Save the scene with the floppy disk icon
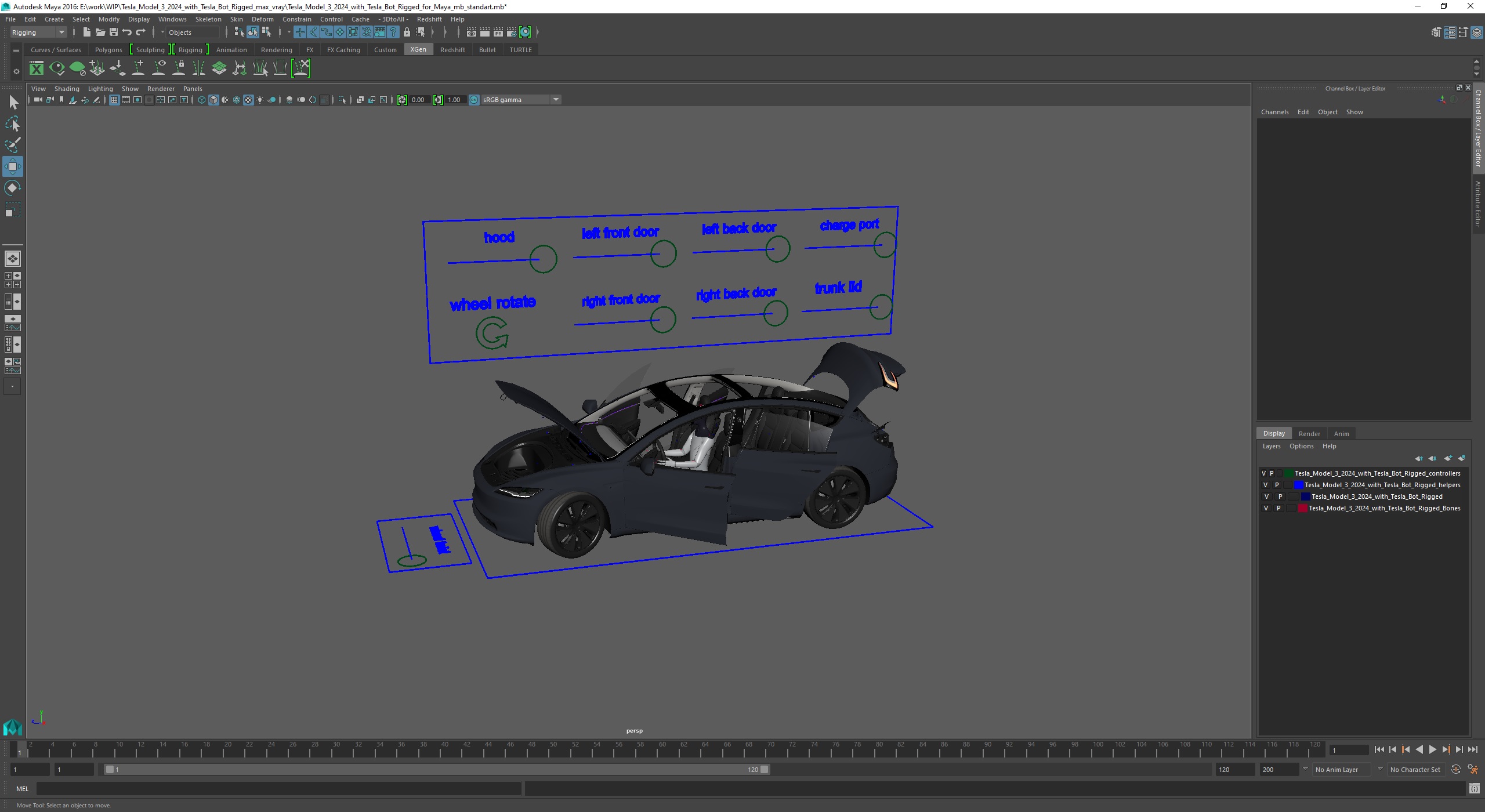Viewport: 1485px width, 812px height. click(114, 32)
